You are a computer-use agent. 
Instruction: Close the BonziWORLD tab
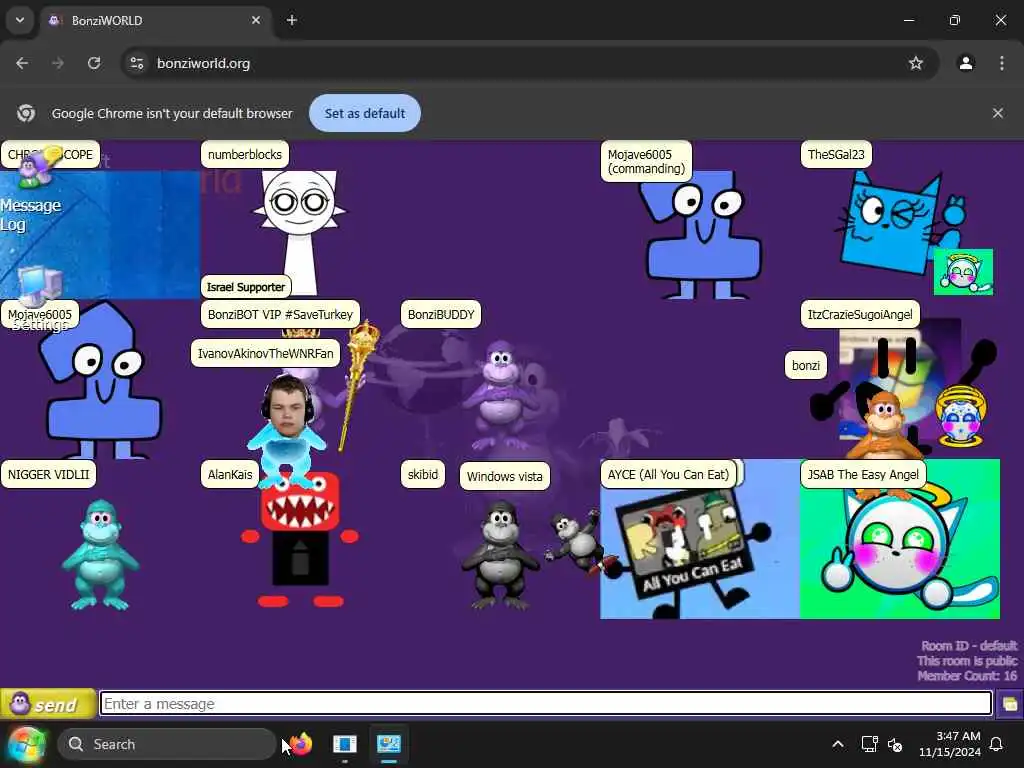[256, 20]
